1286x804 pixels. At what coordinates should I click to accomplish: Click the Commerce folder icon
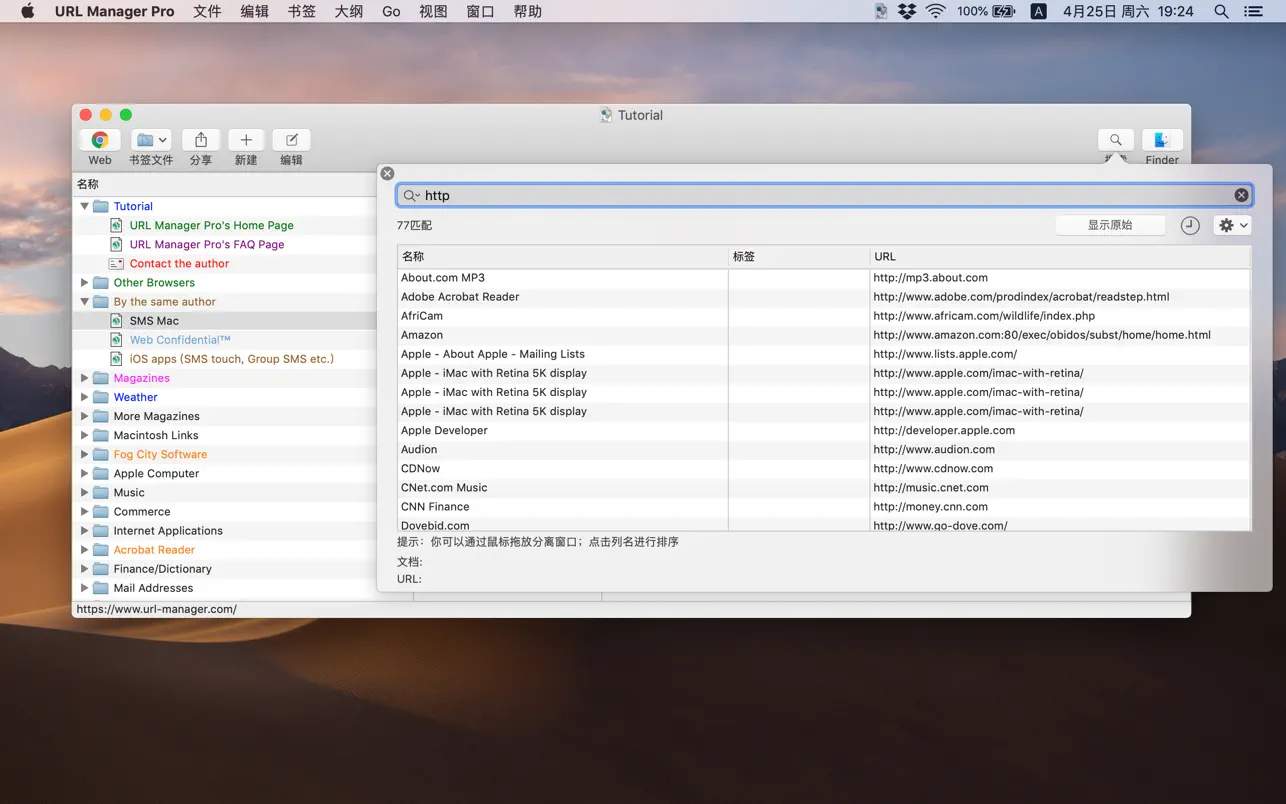(x=101, y=511)
